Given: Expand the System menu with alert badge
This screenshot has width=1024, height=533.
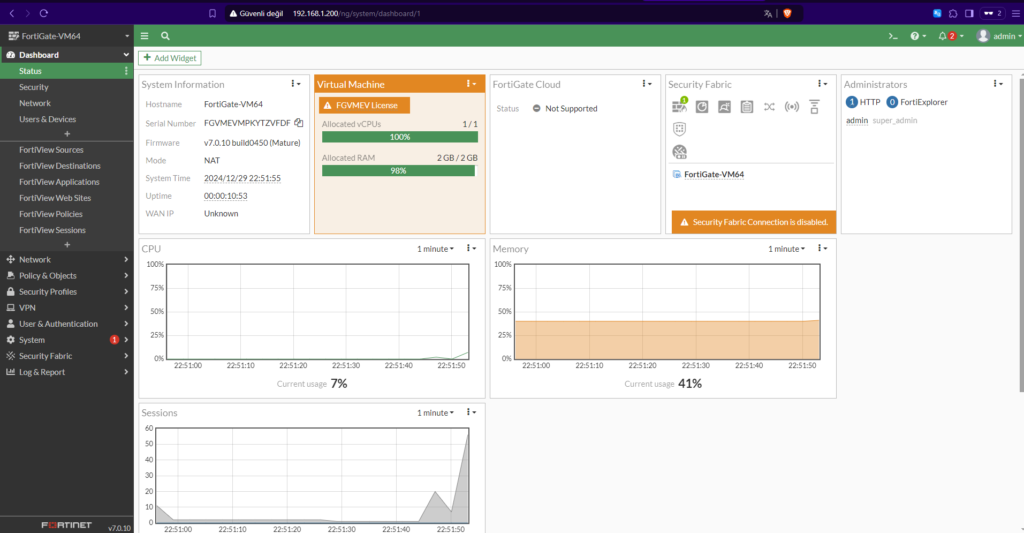Looking at the screenshot, I should [x=67, y=340].
